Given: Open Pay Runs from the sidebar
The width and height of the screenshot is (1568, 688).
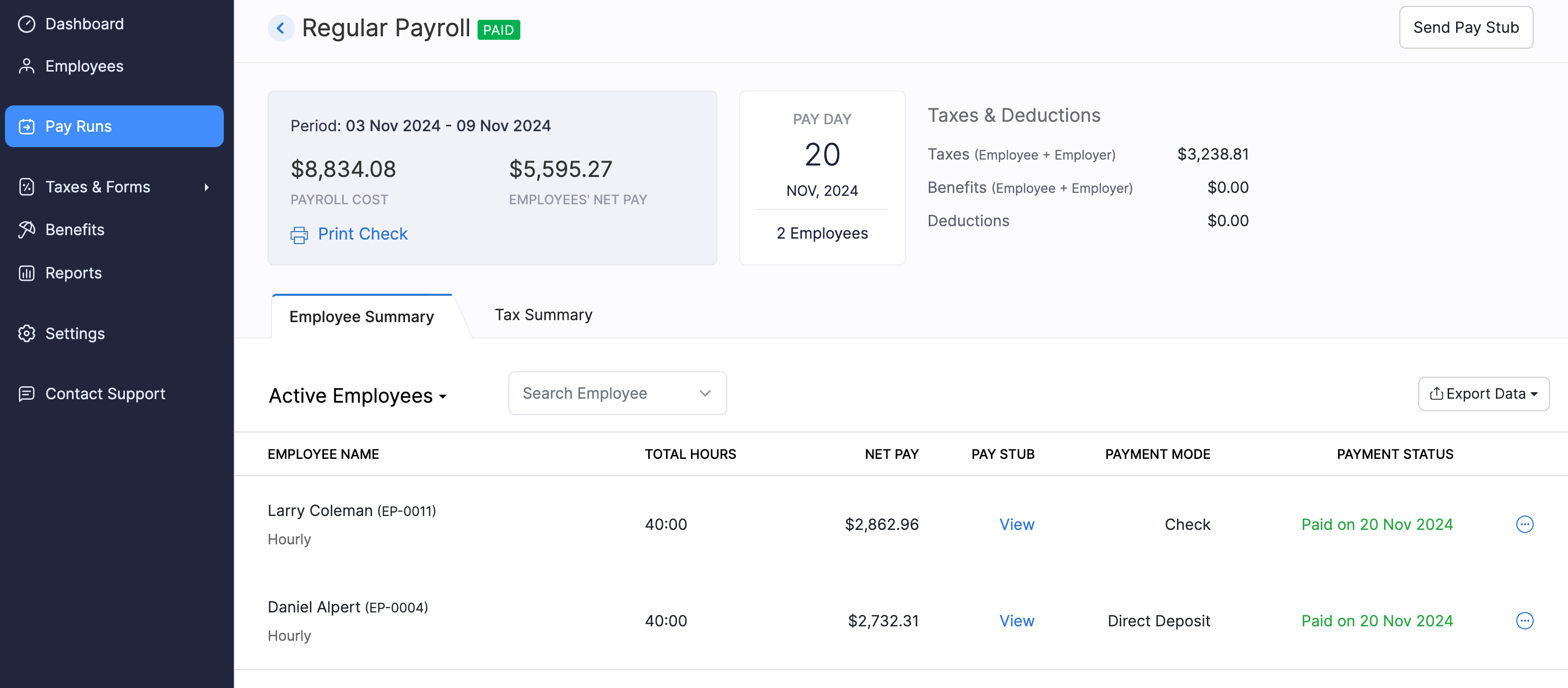Looking at the screenshot, I should tap(78, 126).
